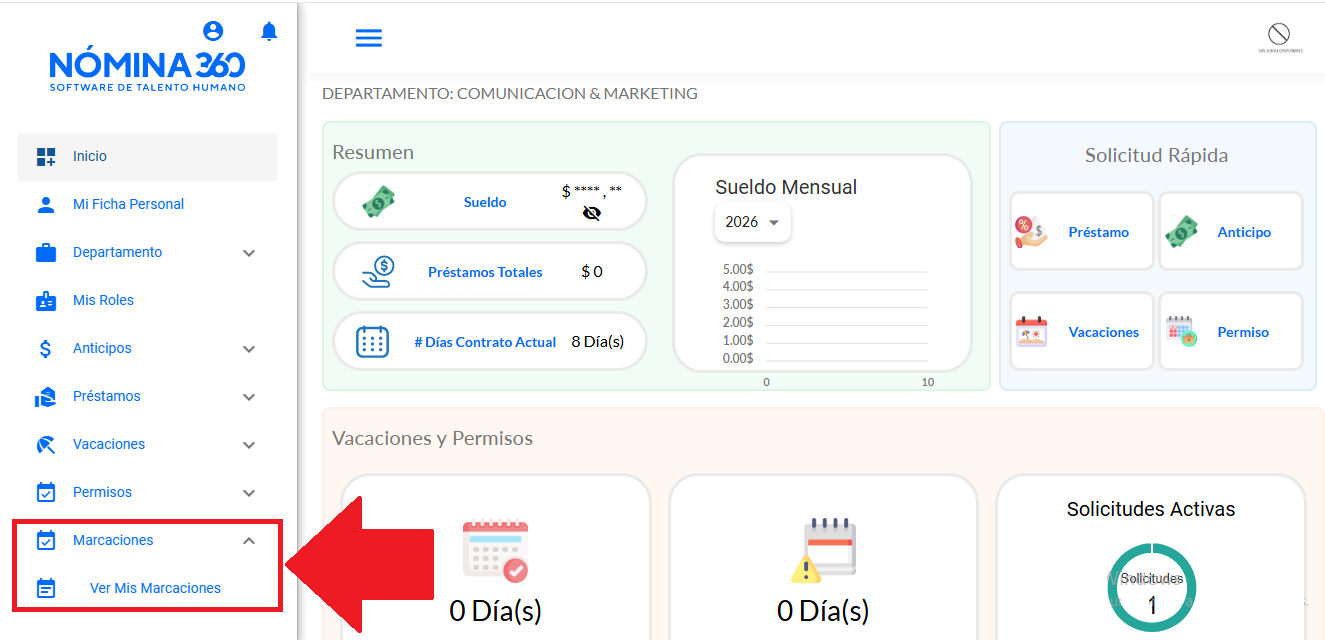Click the Mis Roles badge icon
The image size is (1325, 640).
point(46,300)
